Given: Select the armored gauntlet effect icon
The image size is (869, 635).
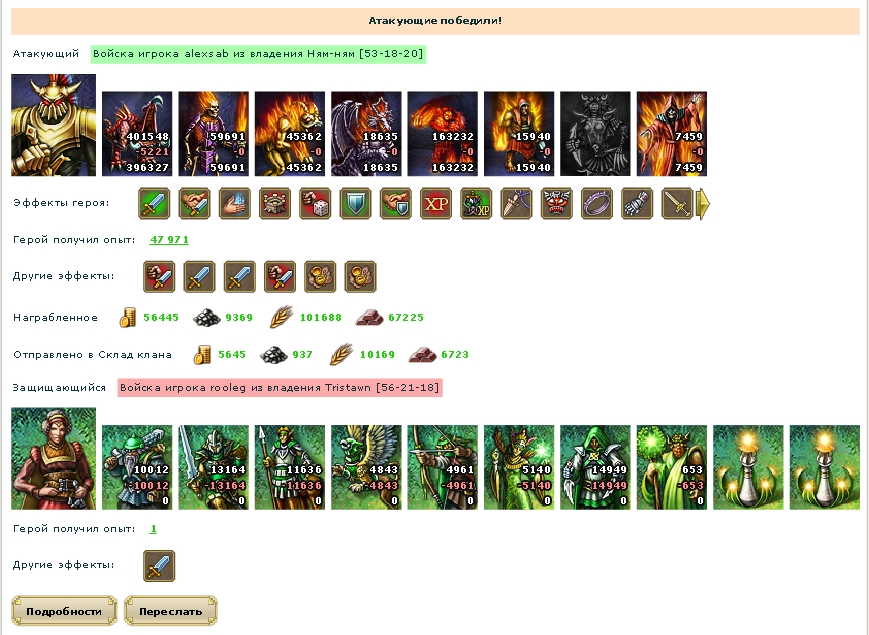Looking at the screenshot, I should tap(637, 203).
